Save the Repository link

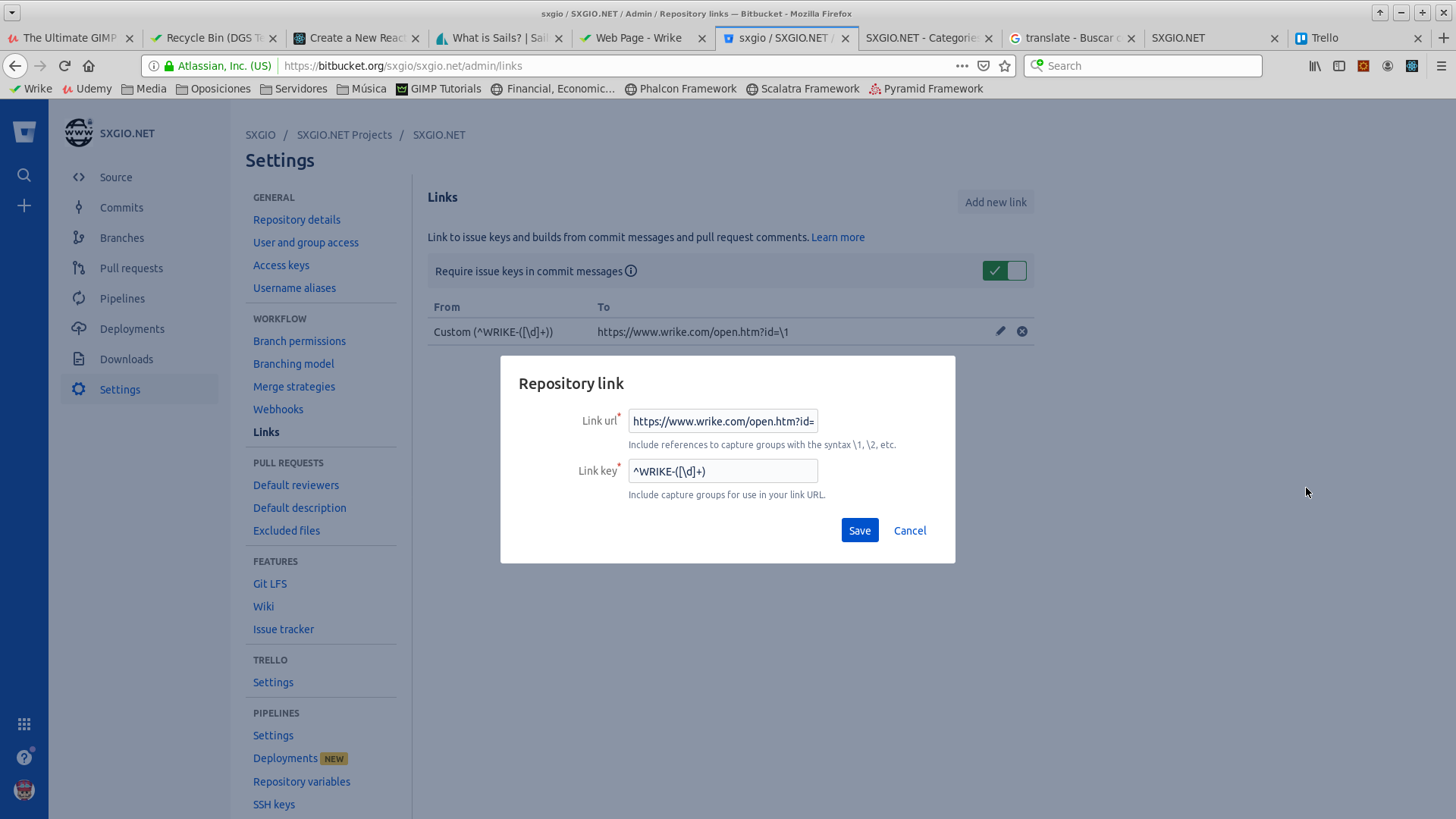pos(859,530)
